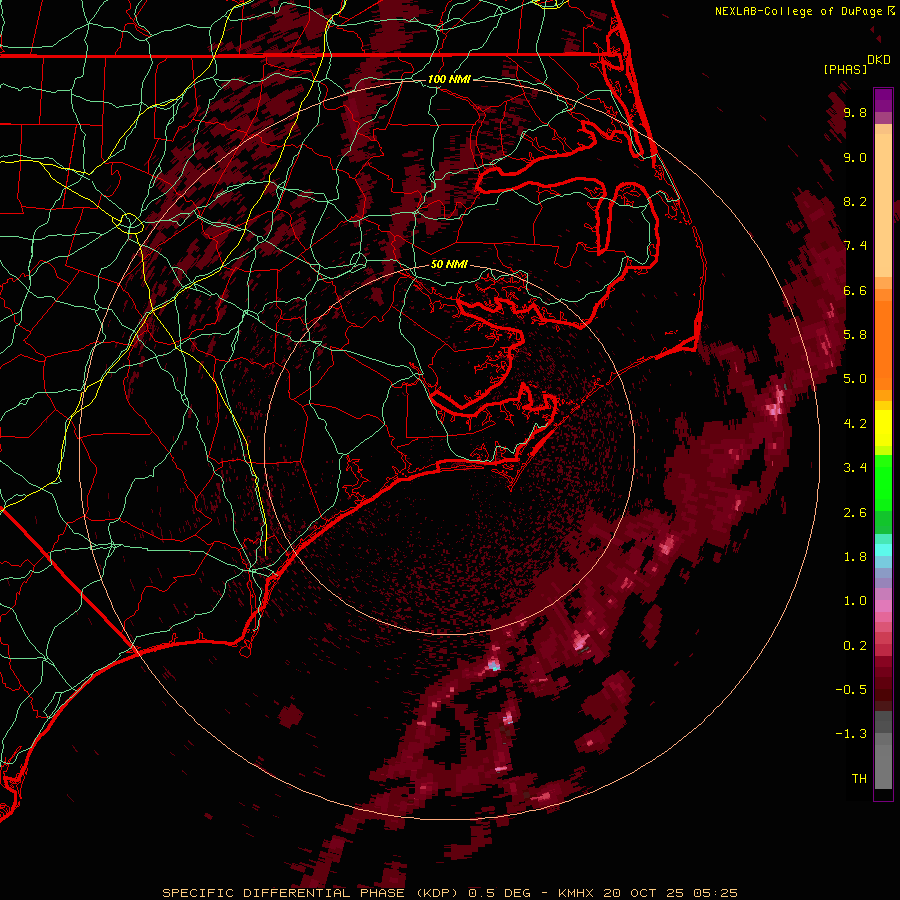Click the 100 NMI range ring label
This screenshot has width=900, height=900.
pyautogui.click(x=449, y=79)
